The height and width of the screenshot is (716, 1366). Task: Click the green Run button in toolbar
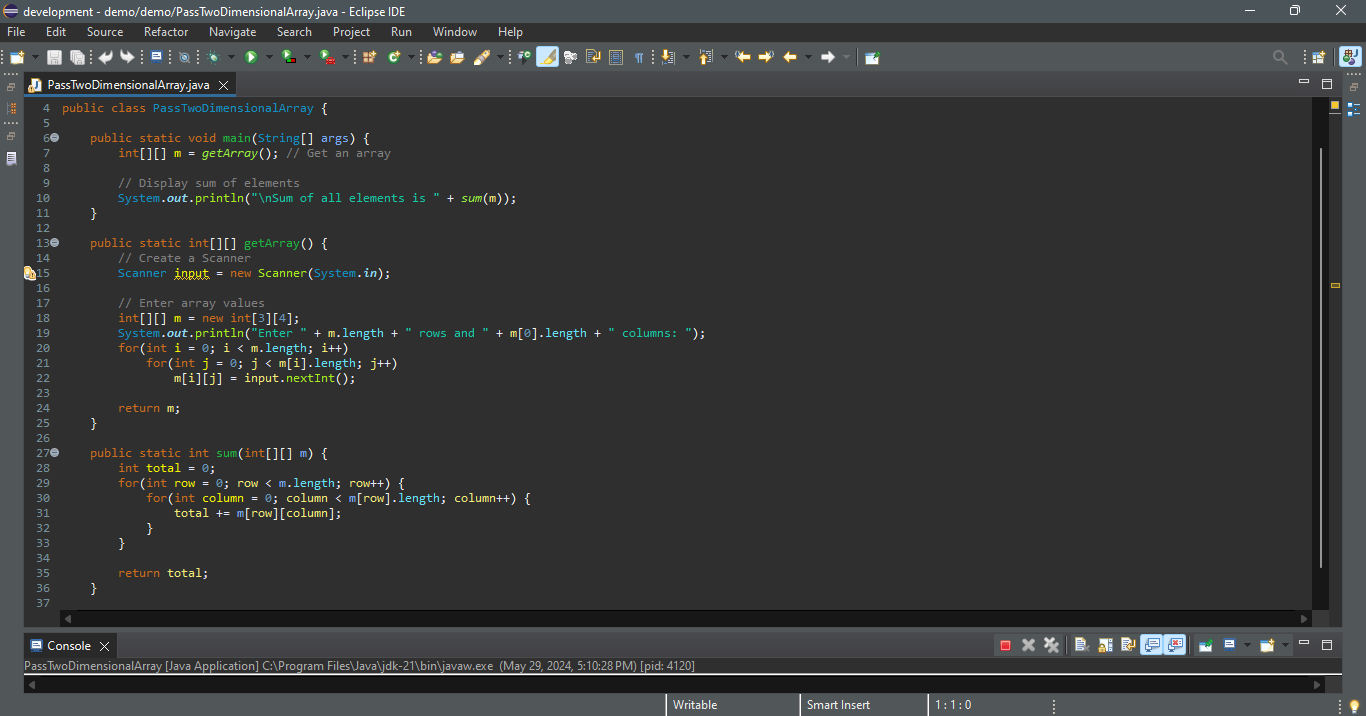[251, 57]
